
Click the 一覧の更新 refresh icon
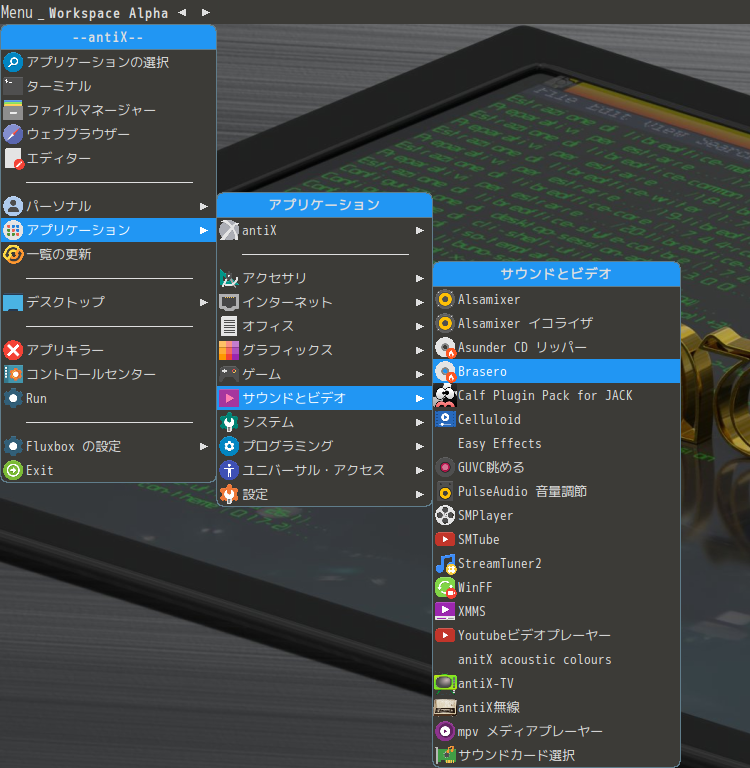pyautogui.click(x=13, y=254)
